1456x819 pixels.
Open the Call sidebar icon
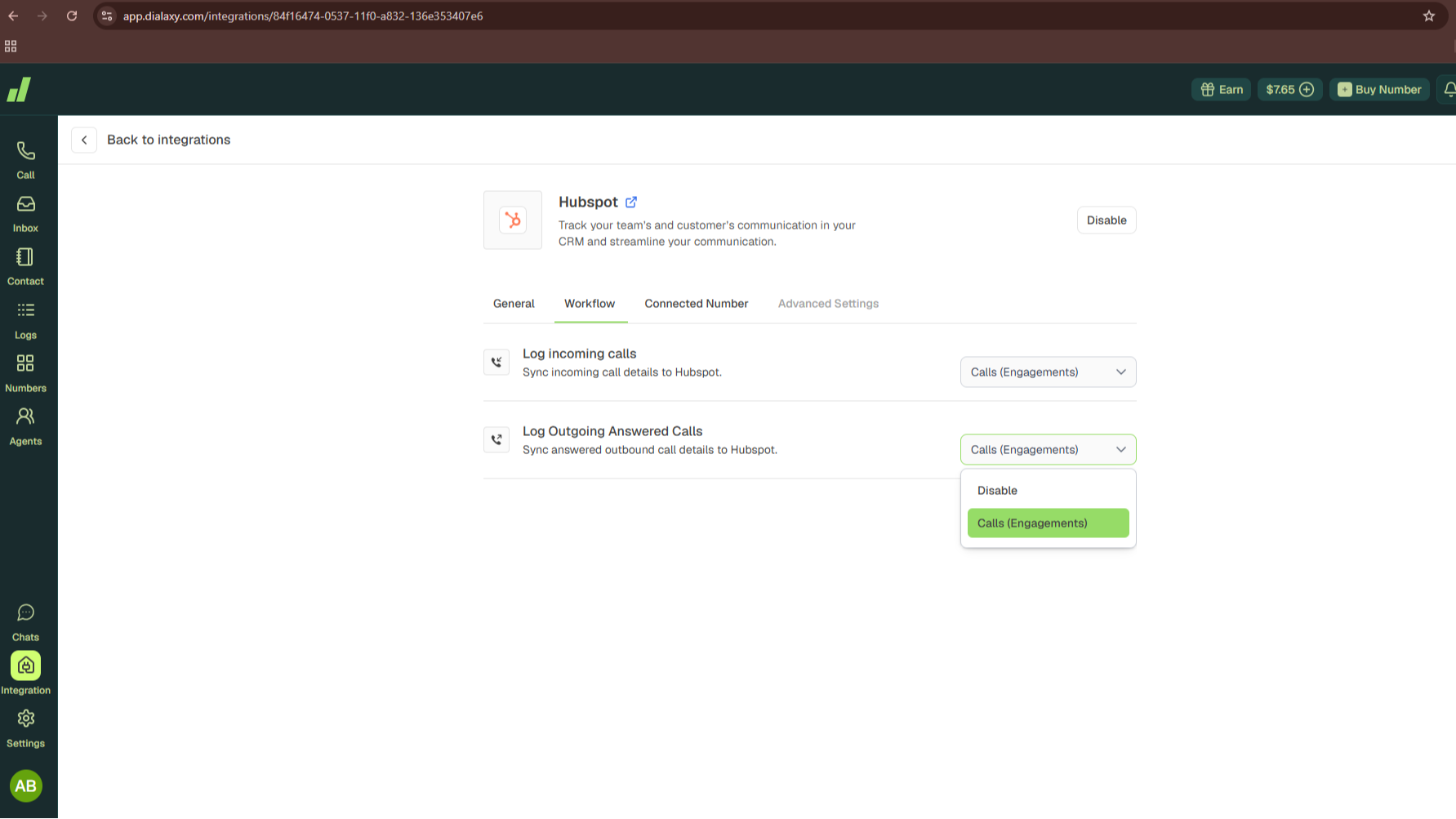tap(25, 159)
